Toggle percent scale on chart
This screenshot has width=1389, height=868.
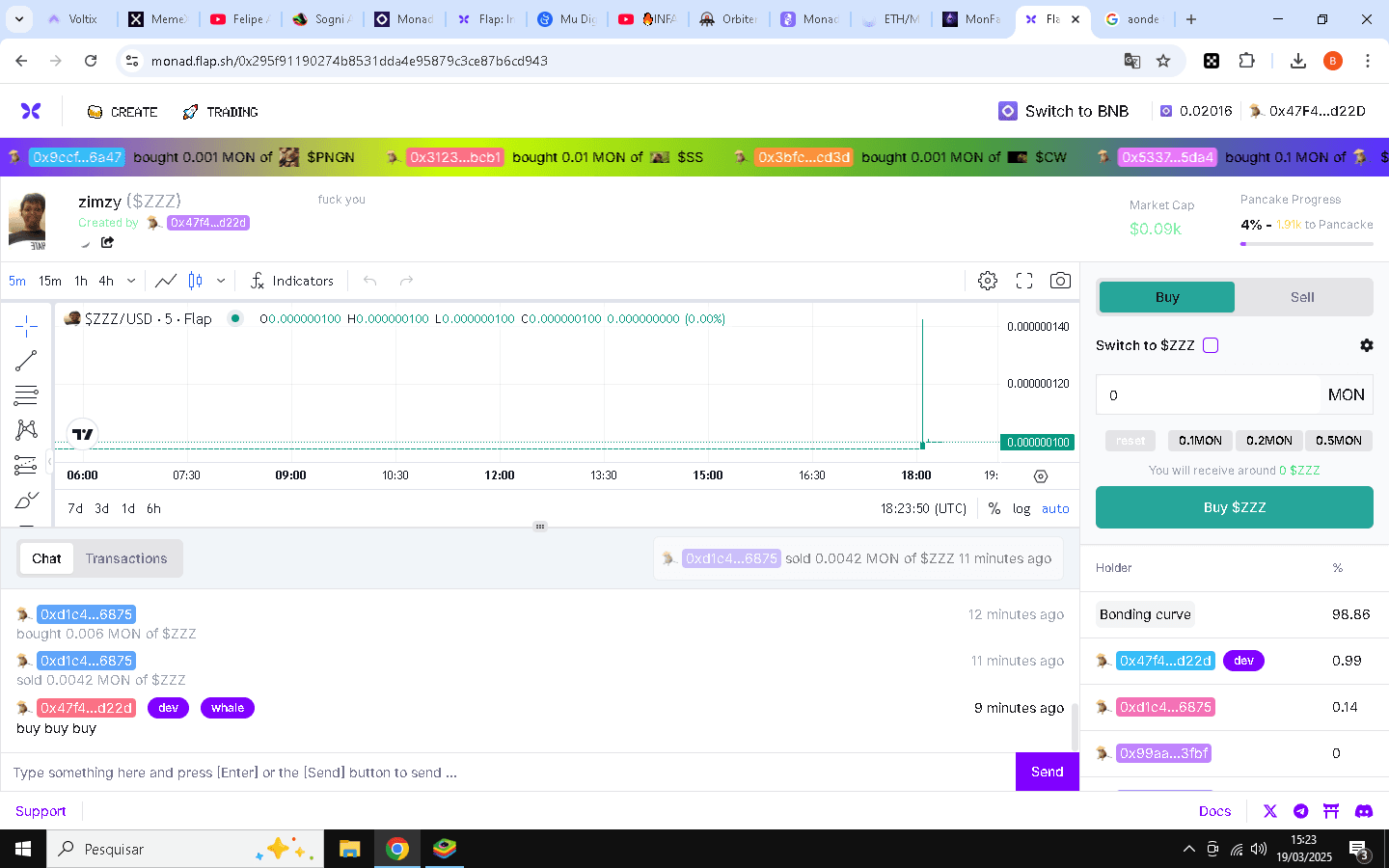994,508
